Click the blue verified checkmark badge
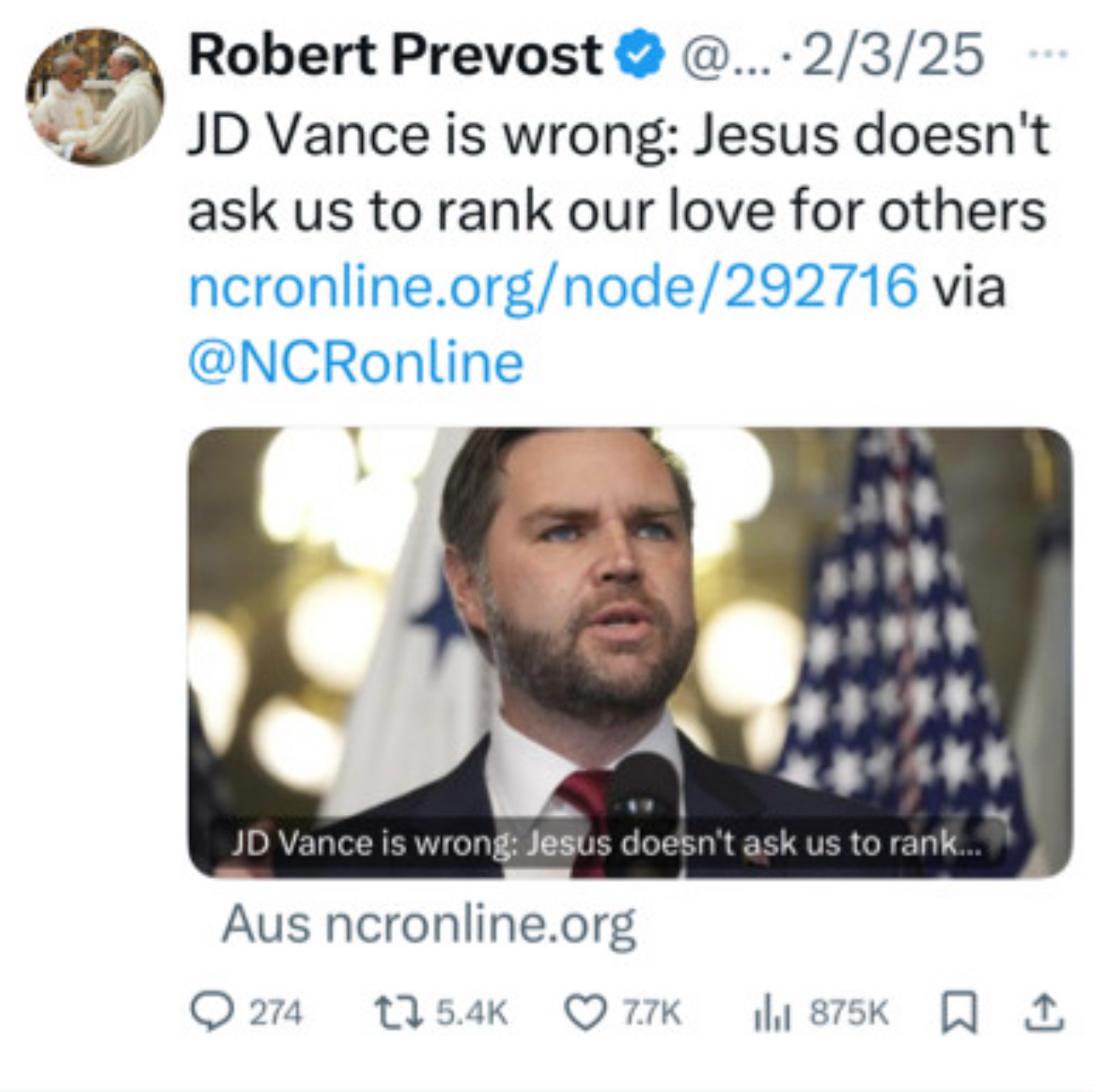The width and height of the screenshot is (1094, 1092). (x=642, y=55)
